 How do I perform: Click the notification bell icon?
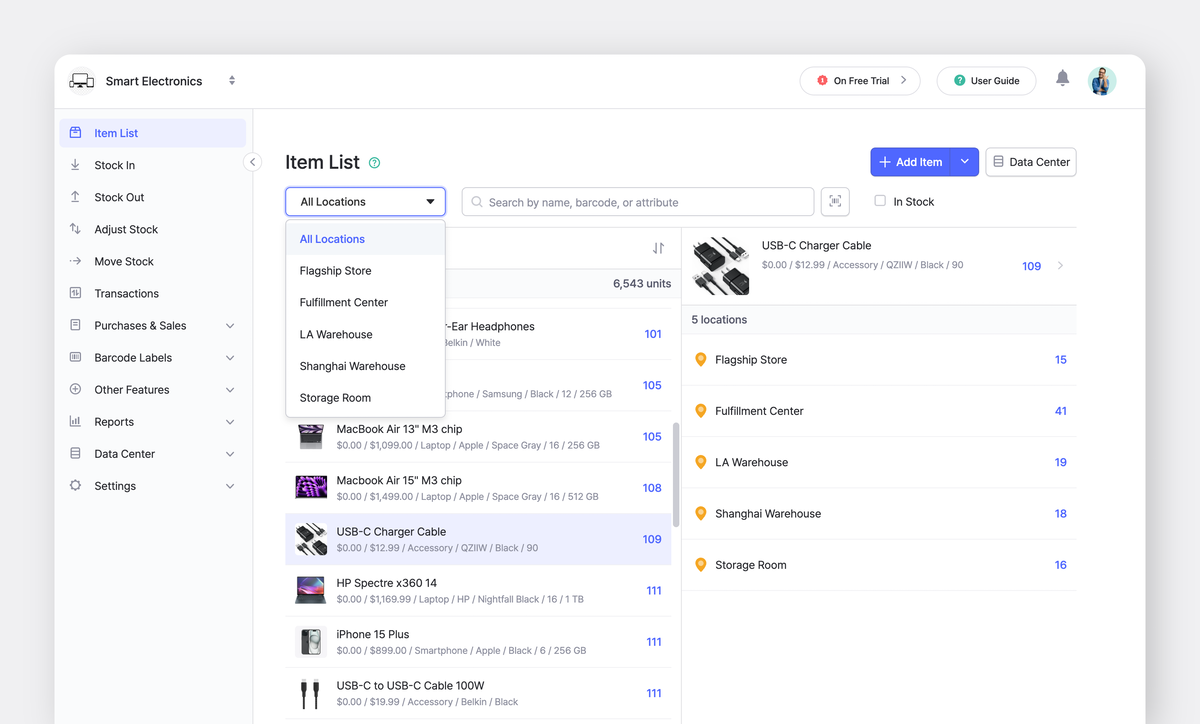(x=1062, y=77)
